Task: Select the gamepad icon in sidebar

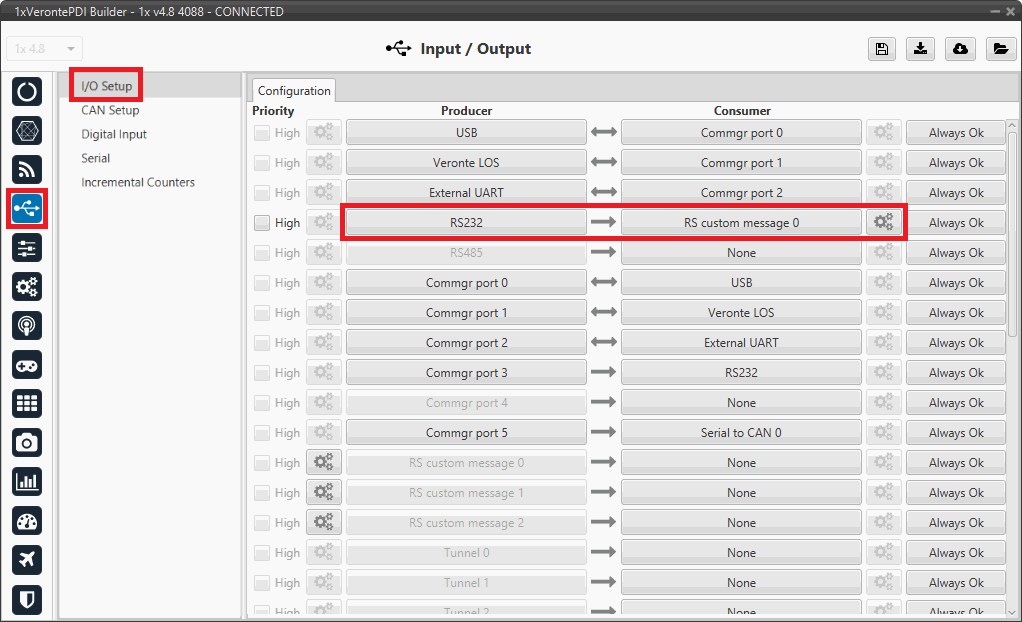Action: click(27, 364)
